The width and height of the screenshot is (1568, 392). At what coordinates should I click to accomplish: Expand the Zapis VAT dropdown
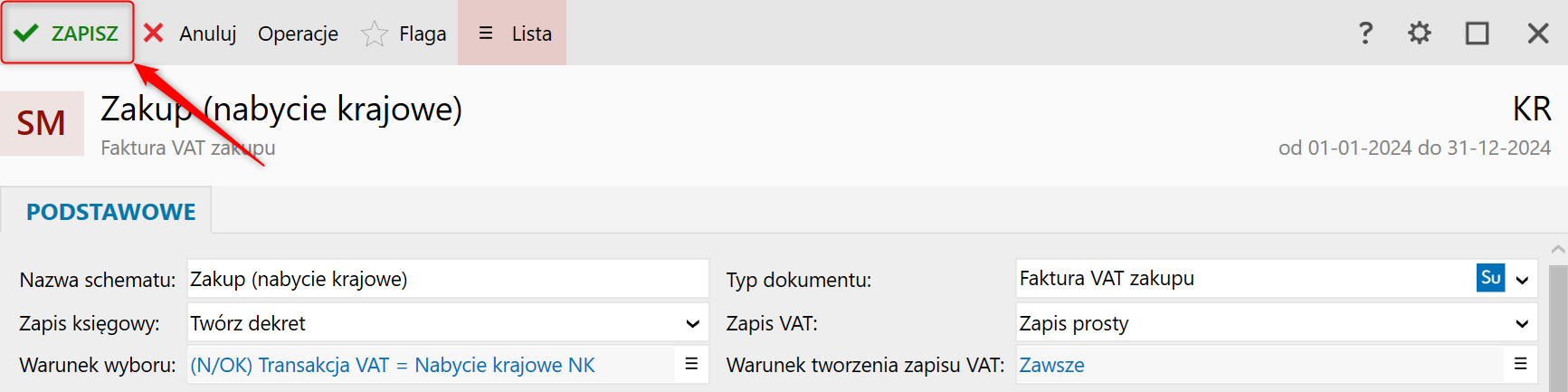[1277, 323]
